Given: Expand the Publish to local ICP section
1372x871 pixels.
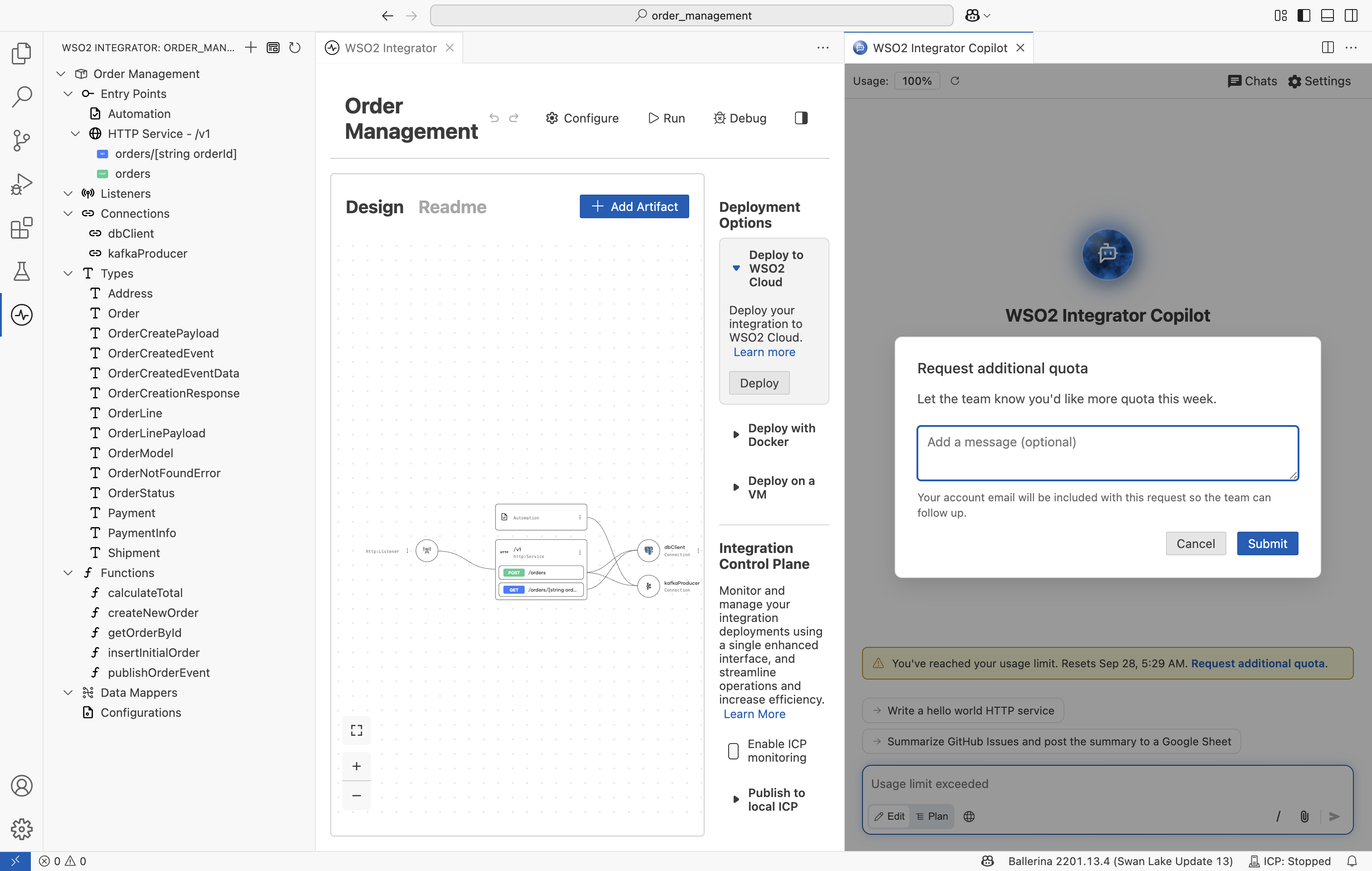Looking at the screenshot, I should [736, 799].
